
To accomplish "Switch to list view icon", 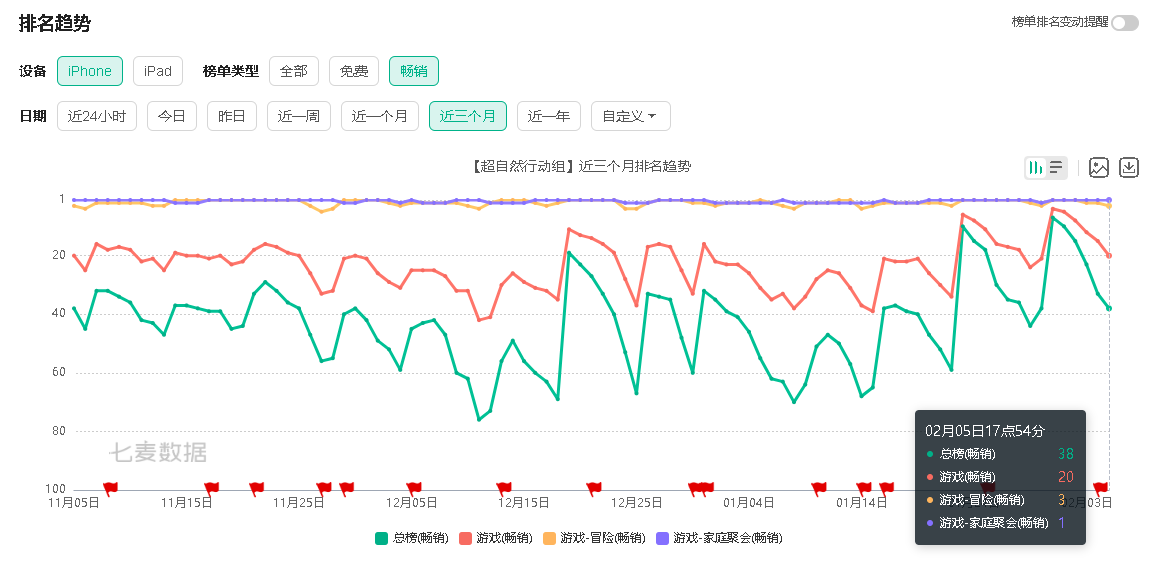I will [x=1056, y=168].
